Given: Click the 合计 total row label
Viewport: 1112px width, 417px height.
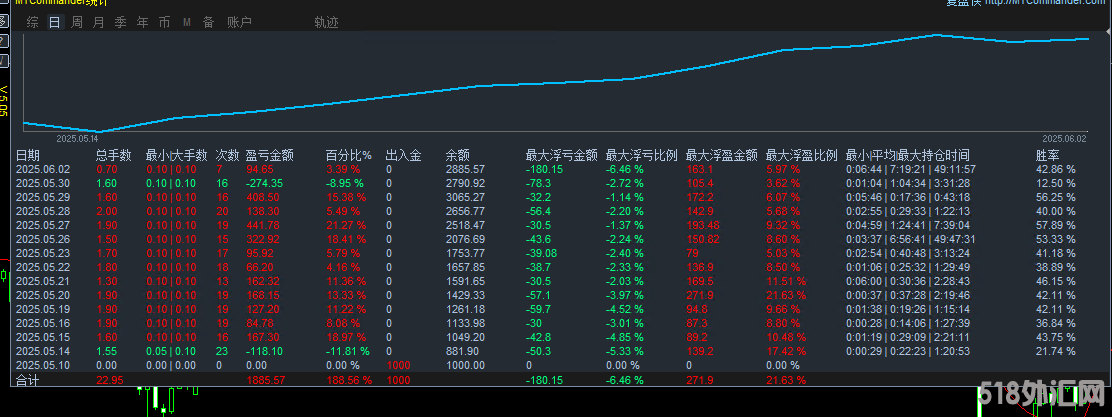Looking at the screenshot, I should pyautogui.click(x=28, y=380).
